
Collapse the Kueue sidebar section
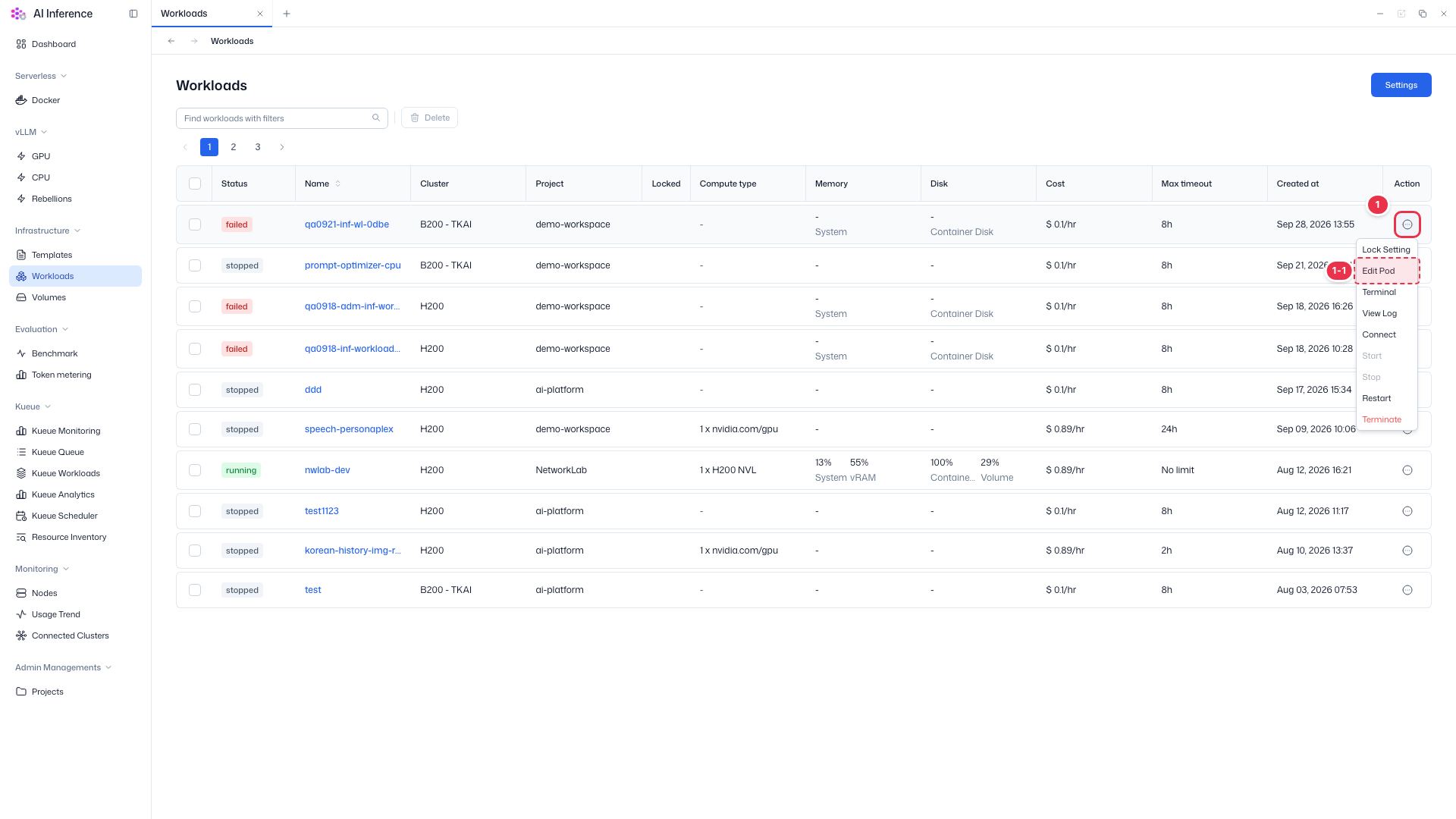point(33,406)
